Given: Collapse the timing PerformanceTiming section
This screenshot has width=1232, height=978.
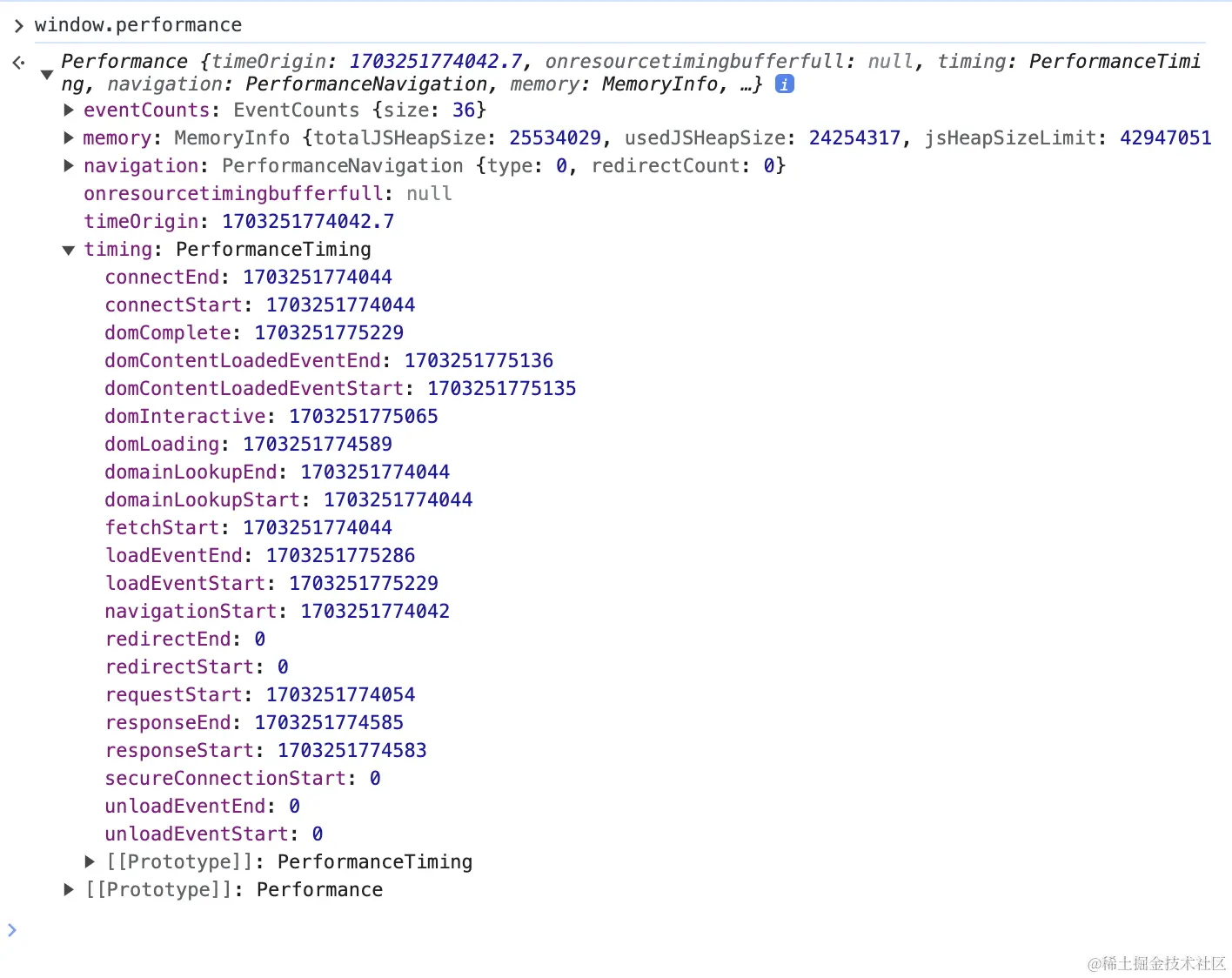Looking at the screenshot, I should click(69, 250).
